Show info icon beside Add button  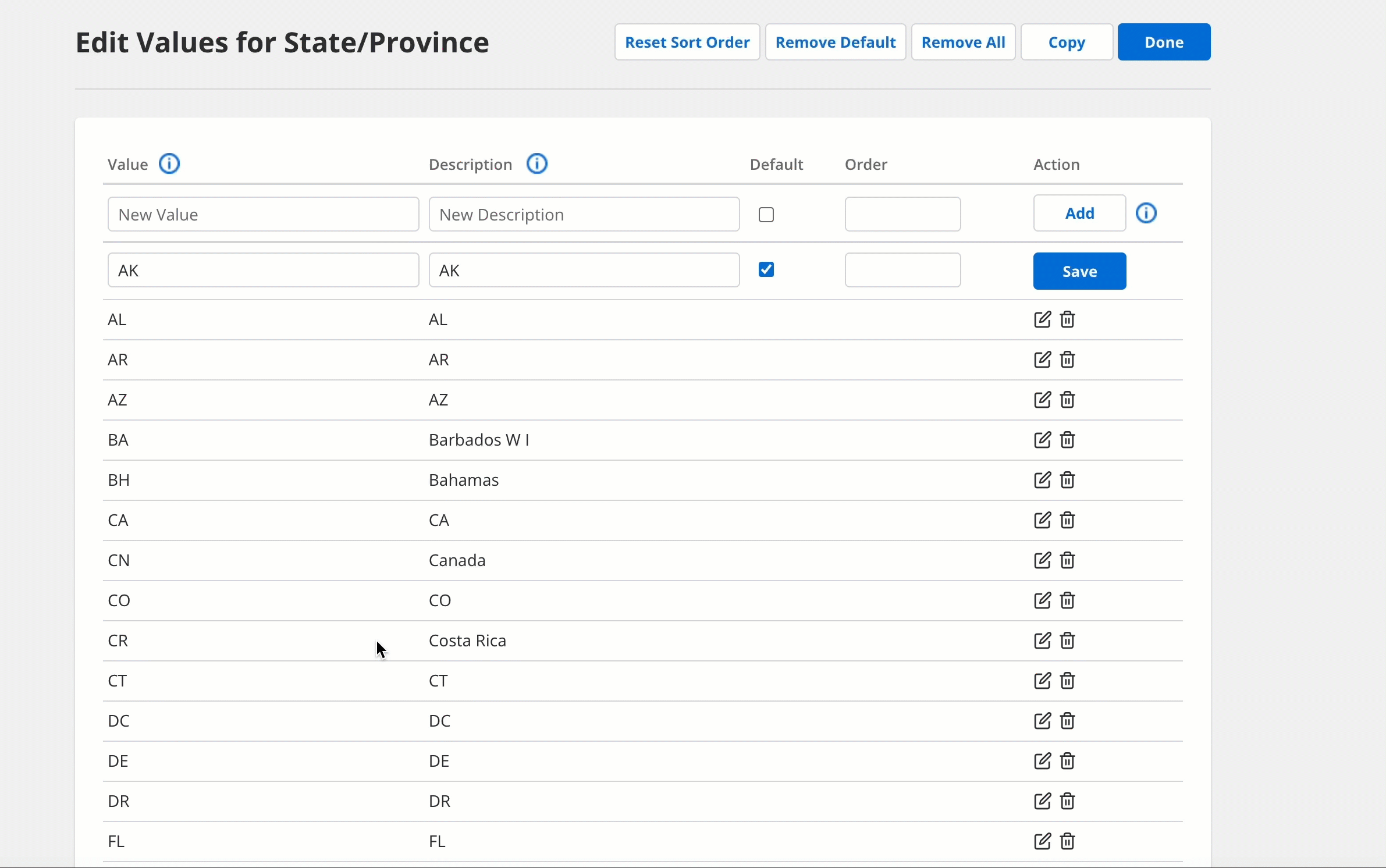click(x=1146, y=213)
